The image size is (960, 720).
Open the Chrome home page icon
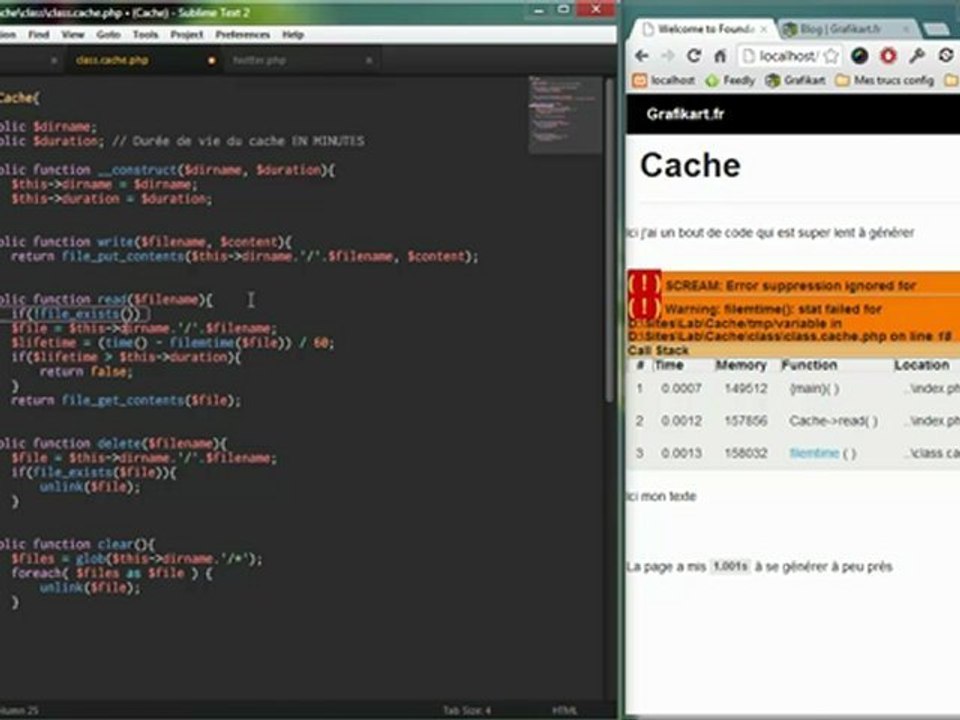tap(720, 56)
